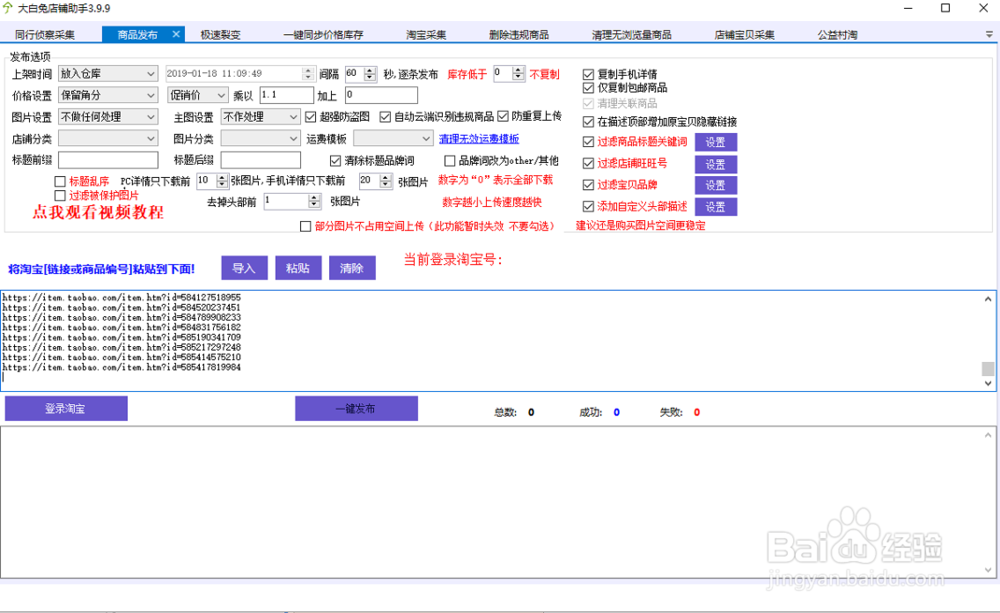Click 设置 button for 过滤商品标题关键词

716,142
